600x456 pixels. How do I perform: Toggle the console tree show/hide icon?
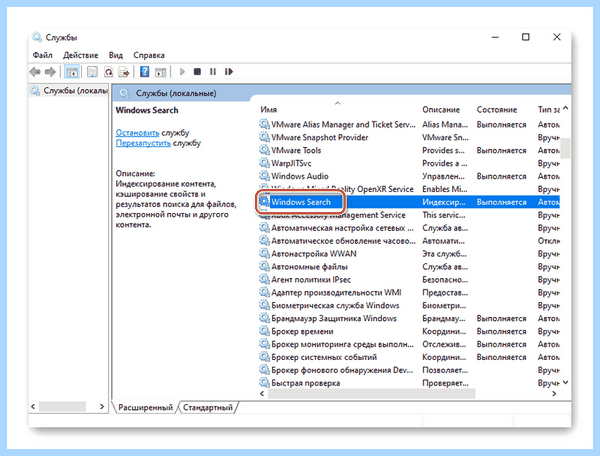(x=72, y=72)
